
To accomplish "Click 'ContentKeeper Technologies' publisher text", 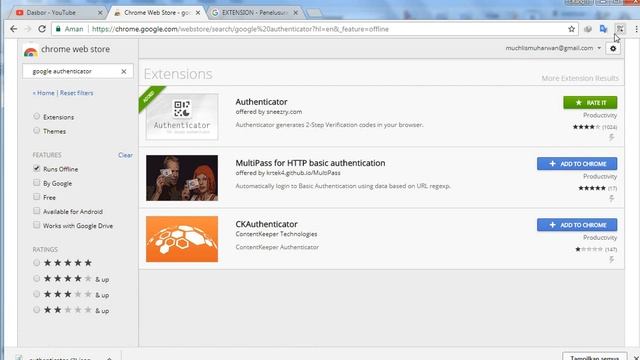I will (276, 234).
